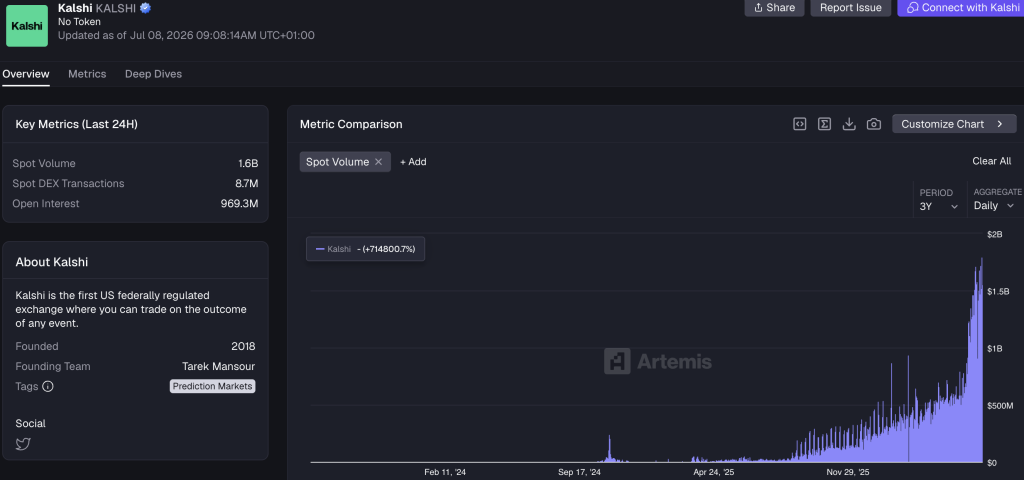Click the Report Issue button
The image size is (1024, 480).
[851, 8]
